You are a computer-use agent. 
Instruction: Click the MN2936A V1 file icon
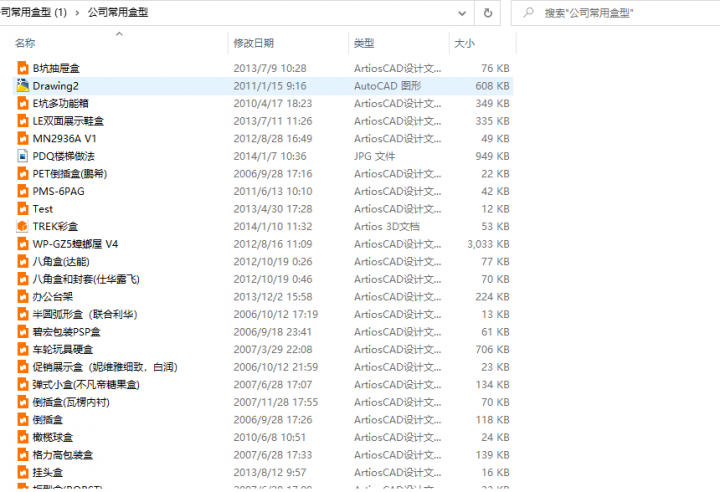tap(22, 139)
